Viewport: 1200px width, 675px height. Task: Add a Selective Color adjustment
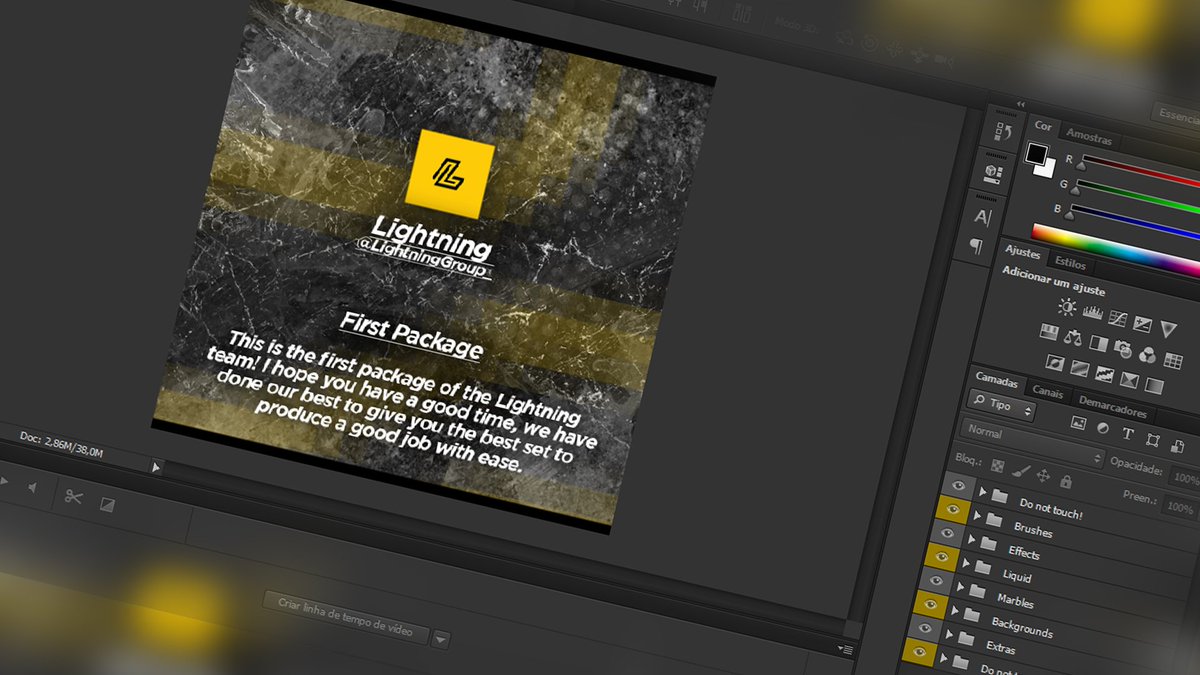pyautogui.click(x=1130, y=380)
